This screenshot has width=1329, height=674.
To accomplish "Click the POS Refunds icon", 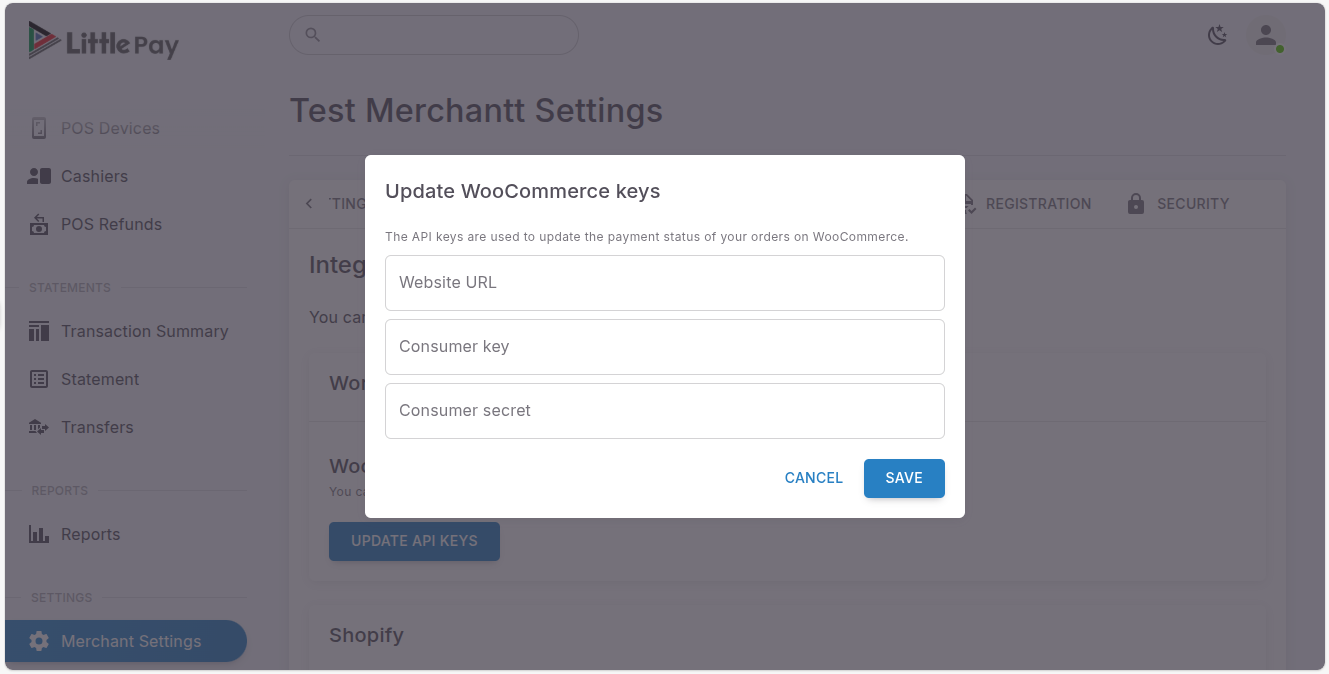I will [x=38, y=224].
